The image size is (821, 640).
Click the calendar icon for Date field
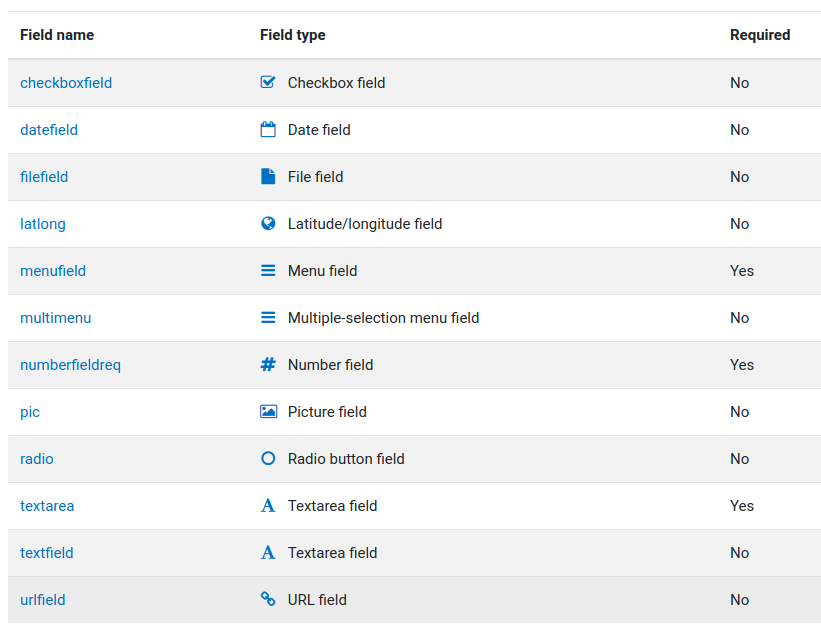pos(268,129)
